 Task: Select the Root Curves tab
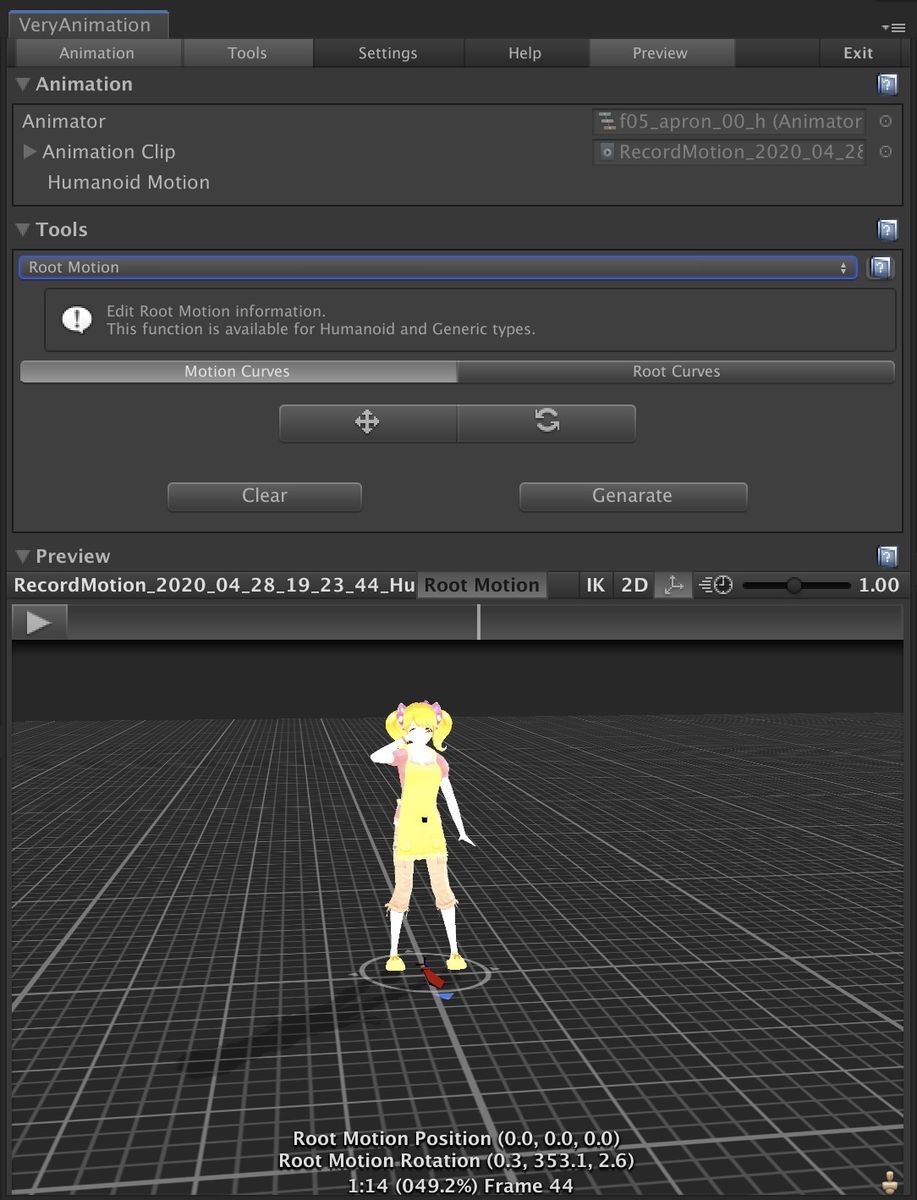coord(676,371)
